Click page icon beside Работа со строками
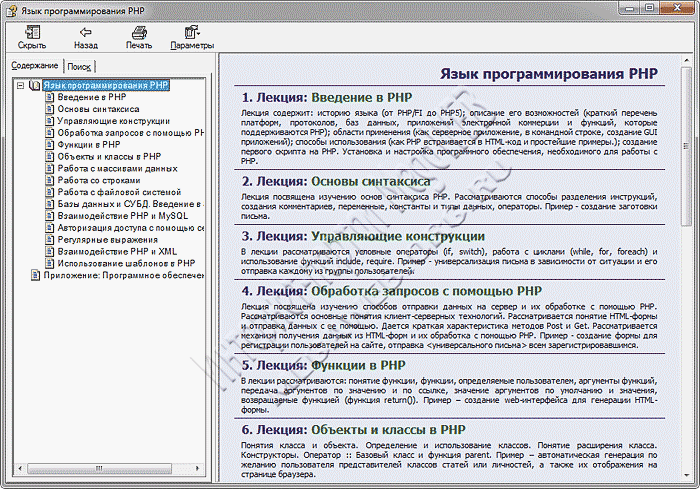700x489 pixels. [50, 180]
